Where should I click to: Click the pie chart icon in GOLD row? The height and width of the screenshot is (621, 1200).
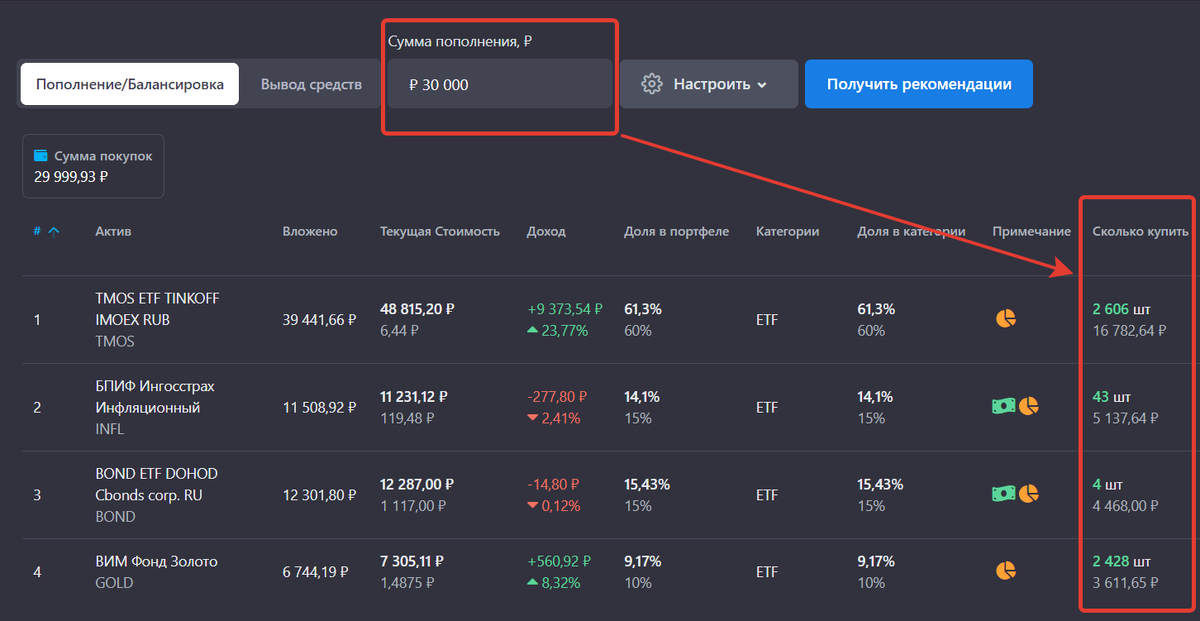(1005, 568)
